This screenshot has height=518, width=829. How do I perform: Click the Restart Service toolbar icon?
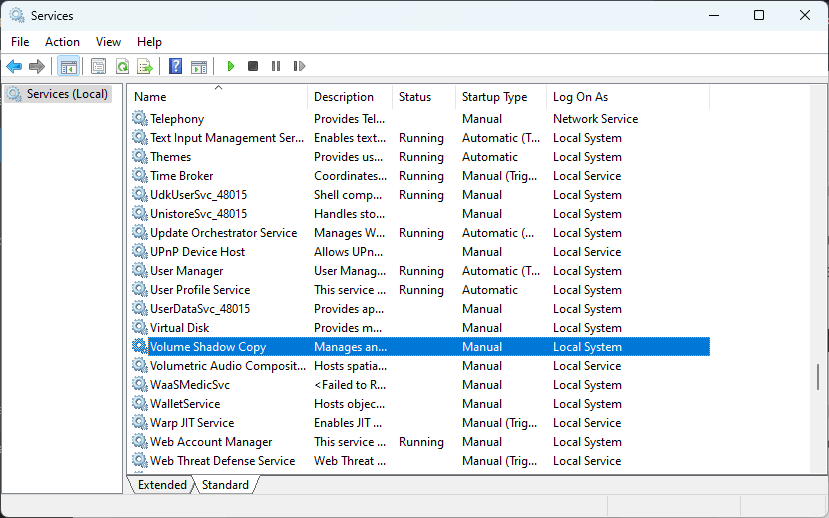299,66
